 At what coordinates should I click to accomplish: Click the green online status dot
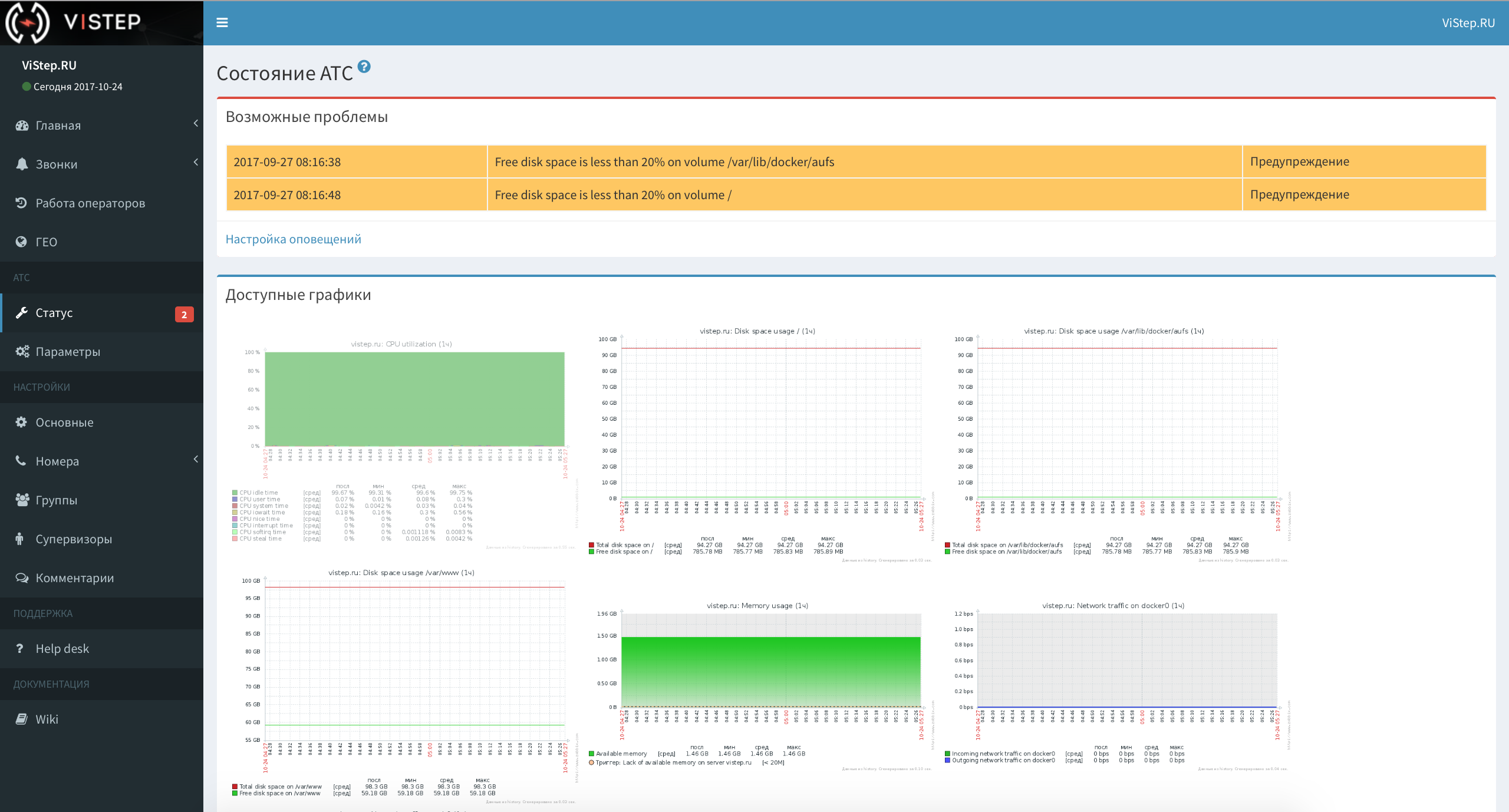[x=26, y=87]
